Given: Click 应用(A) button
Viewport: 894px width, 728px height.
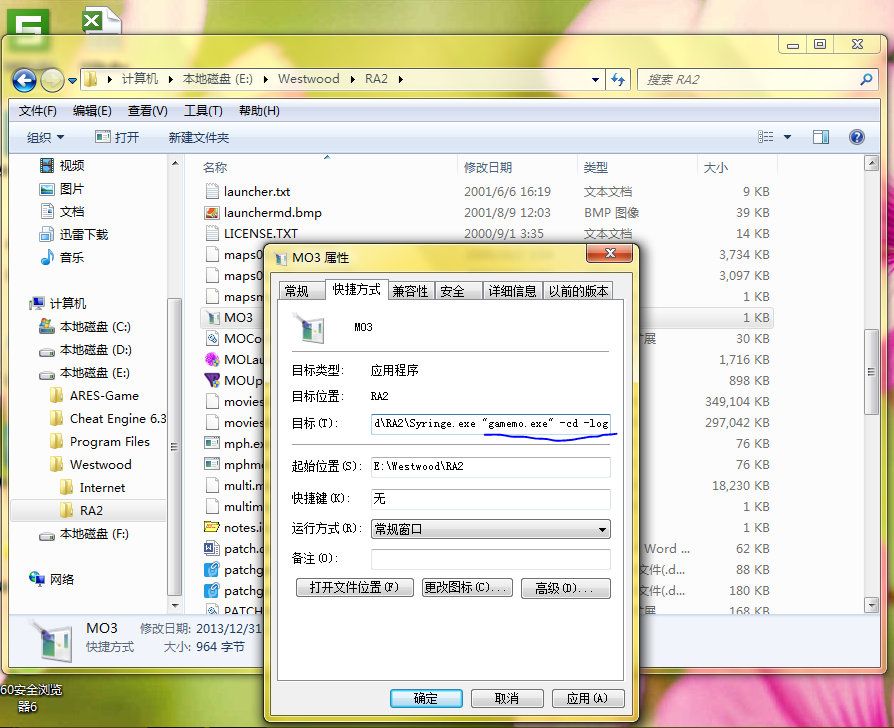Looking at the screenshot, I should [x=588, y=698].
